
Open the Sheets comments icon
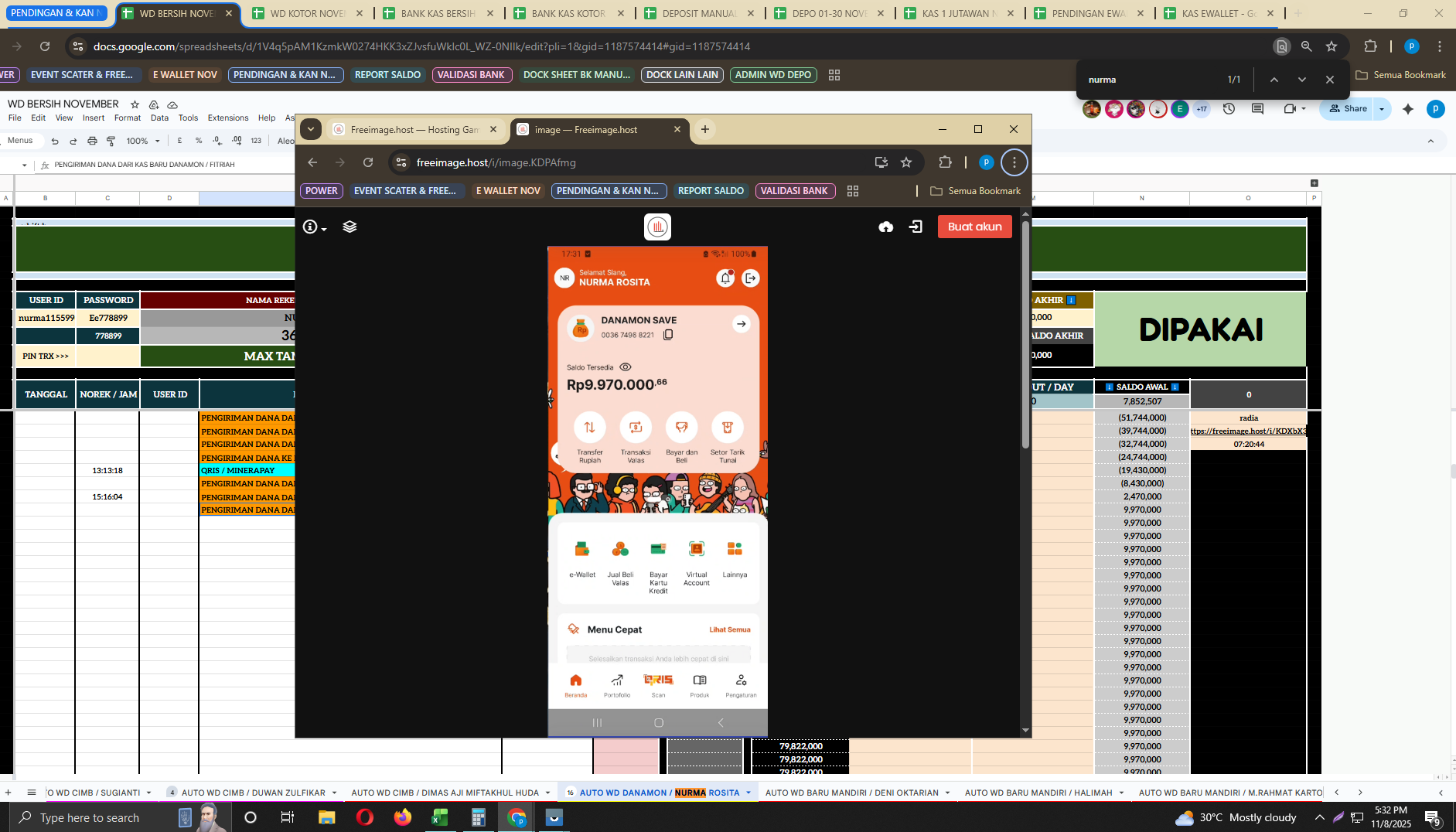tap(1257, 109)
